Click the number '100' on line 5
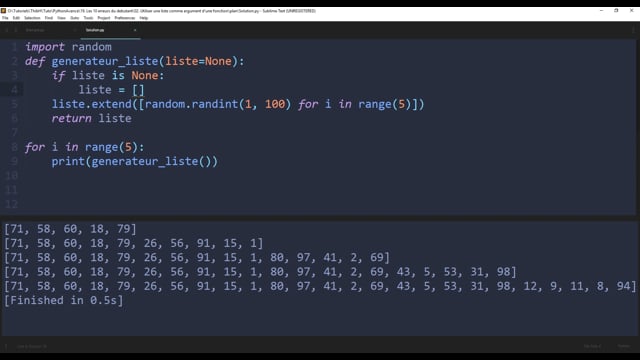Image resolution: width=640 pixels, height=360 pixels. 275,104
